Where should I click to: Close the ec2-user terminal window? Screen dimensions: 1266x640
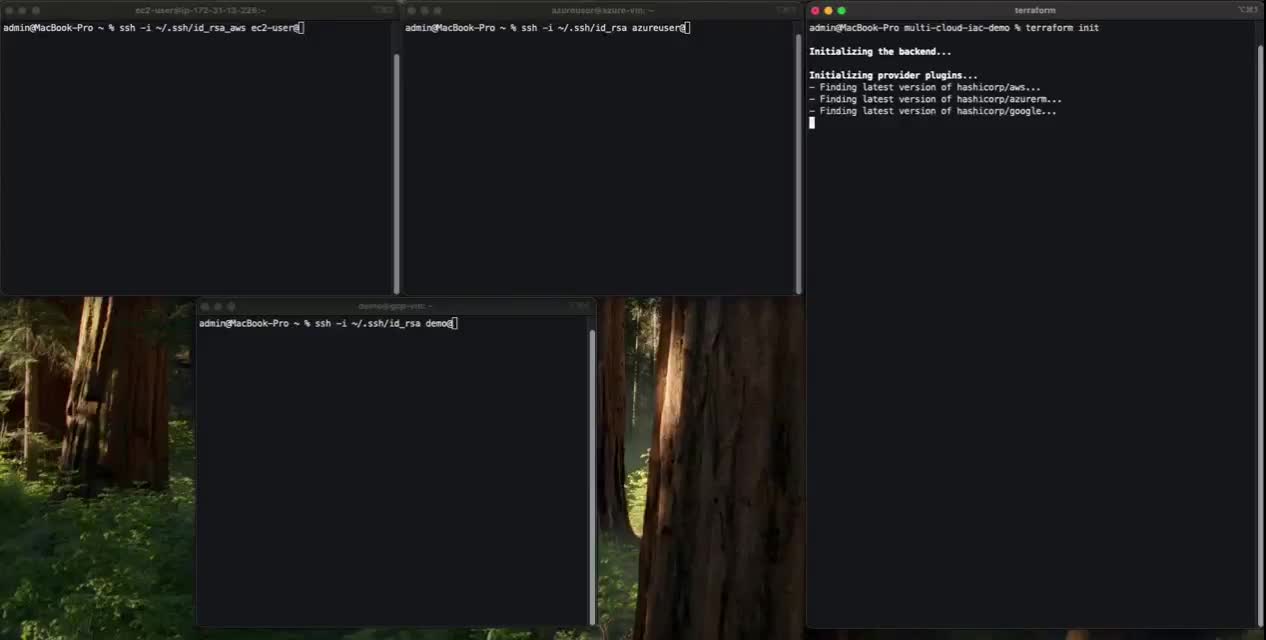9,10
